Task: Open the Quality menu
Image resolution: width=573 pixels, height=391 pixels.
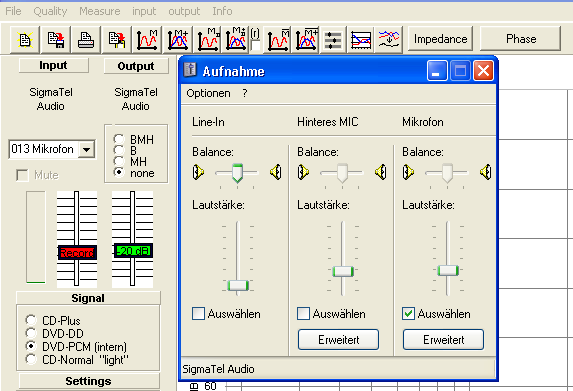Action: tap(50, 11)
